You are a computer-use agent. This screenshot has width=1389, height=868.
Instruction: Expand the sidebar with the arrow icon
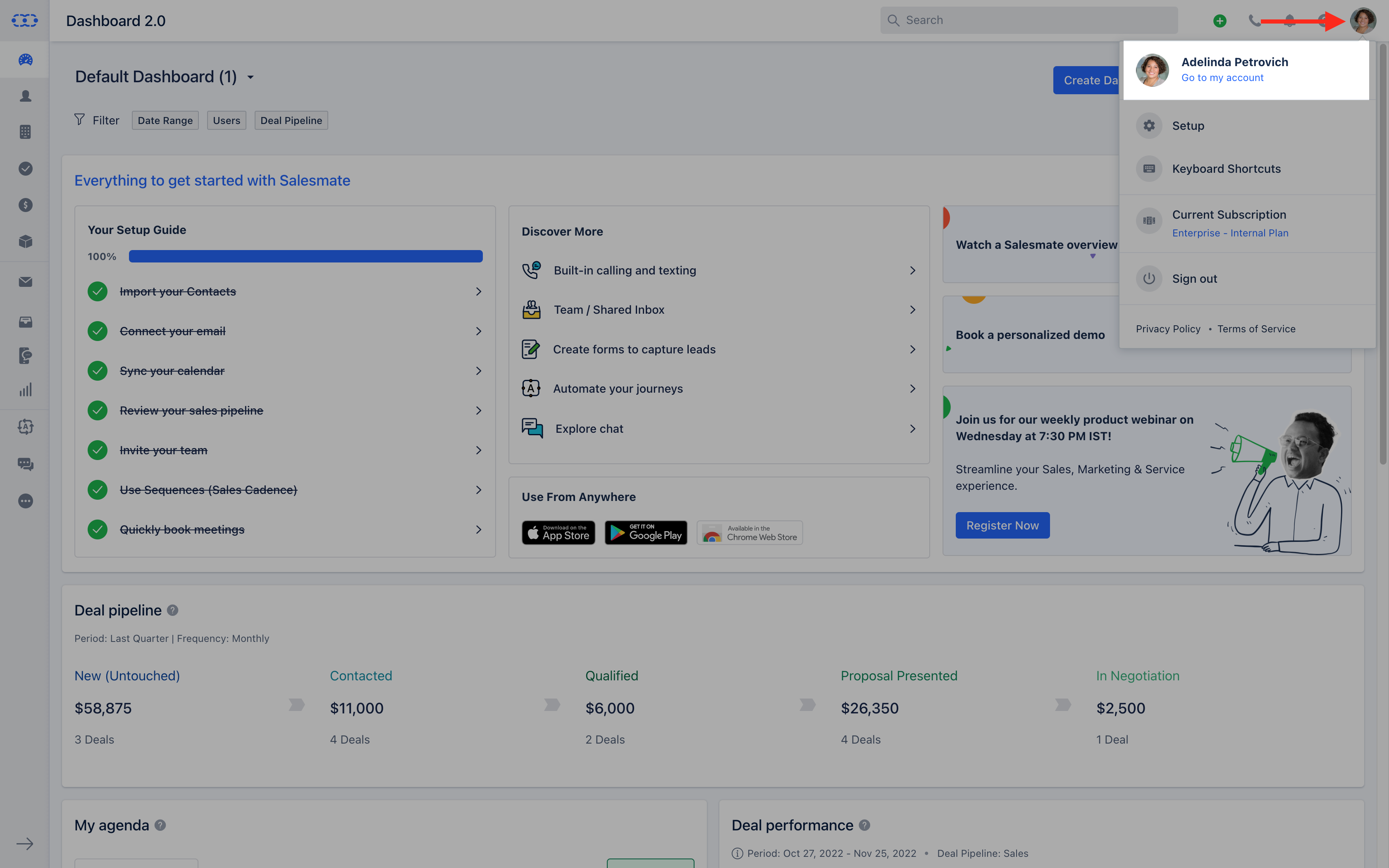point(25,843)
